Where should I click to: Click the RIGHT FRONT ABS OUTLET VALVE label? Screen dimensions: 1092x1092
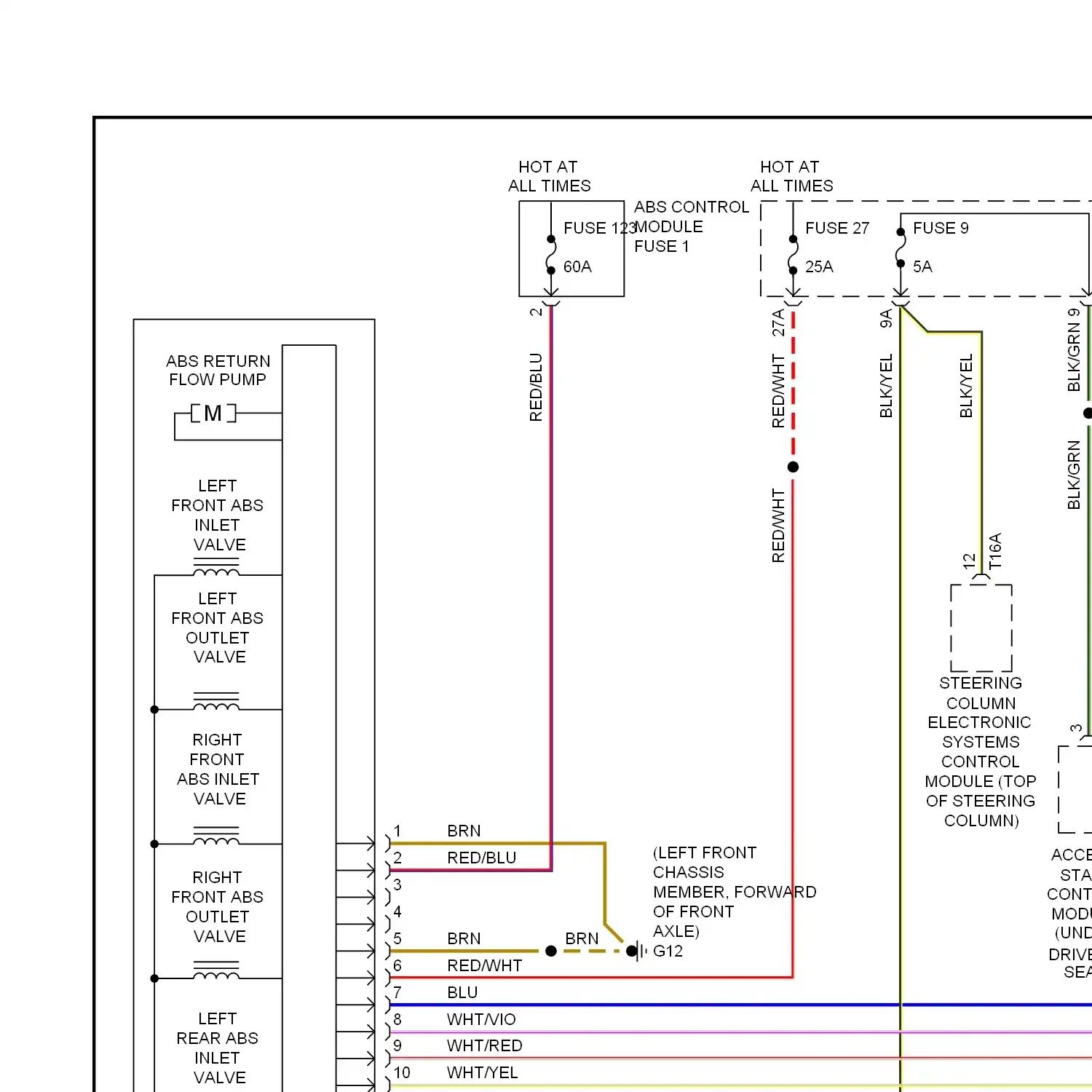coord(218,906)
